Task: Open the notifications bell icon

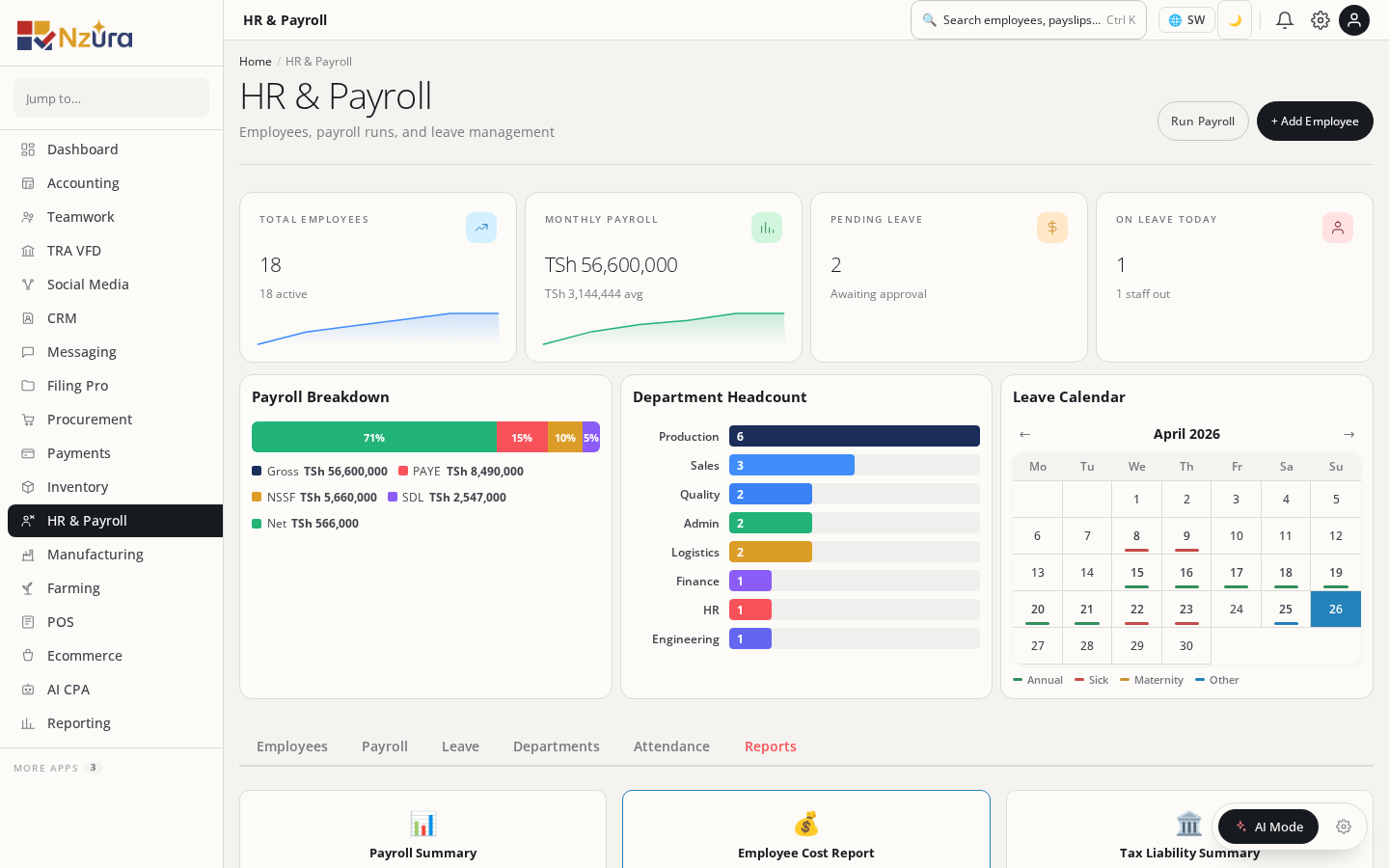Action: (x=1285, y=20)
